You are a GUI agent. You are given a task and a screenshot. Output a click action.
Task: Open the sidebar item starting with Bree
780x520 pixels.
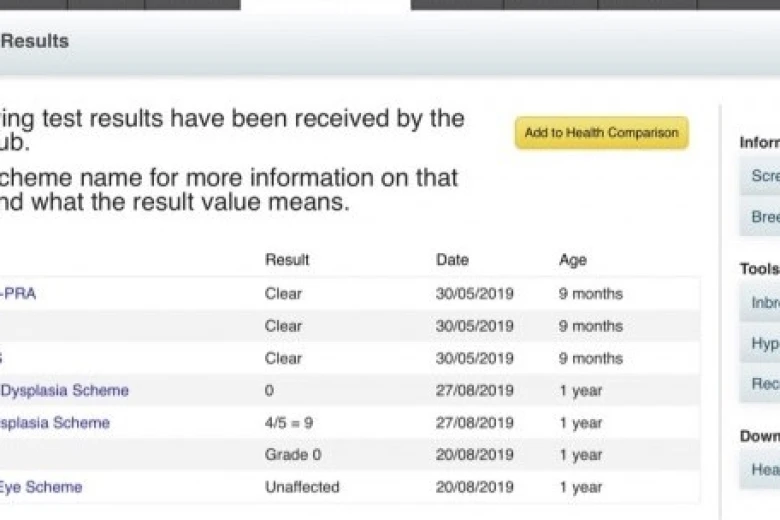coord(760,216)
